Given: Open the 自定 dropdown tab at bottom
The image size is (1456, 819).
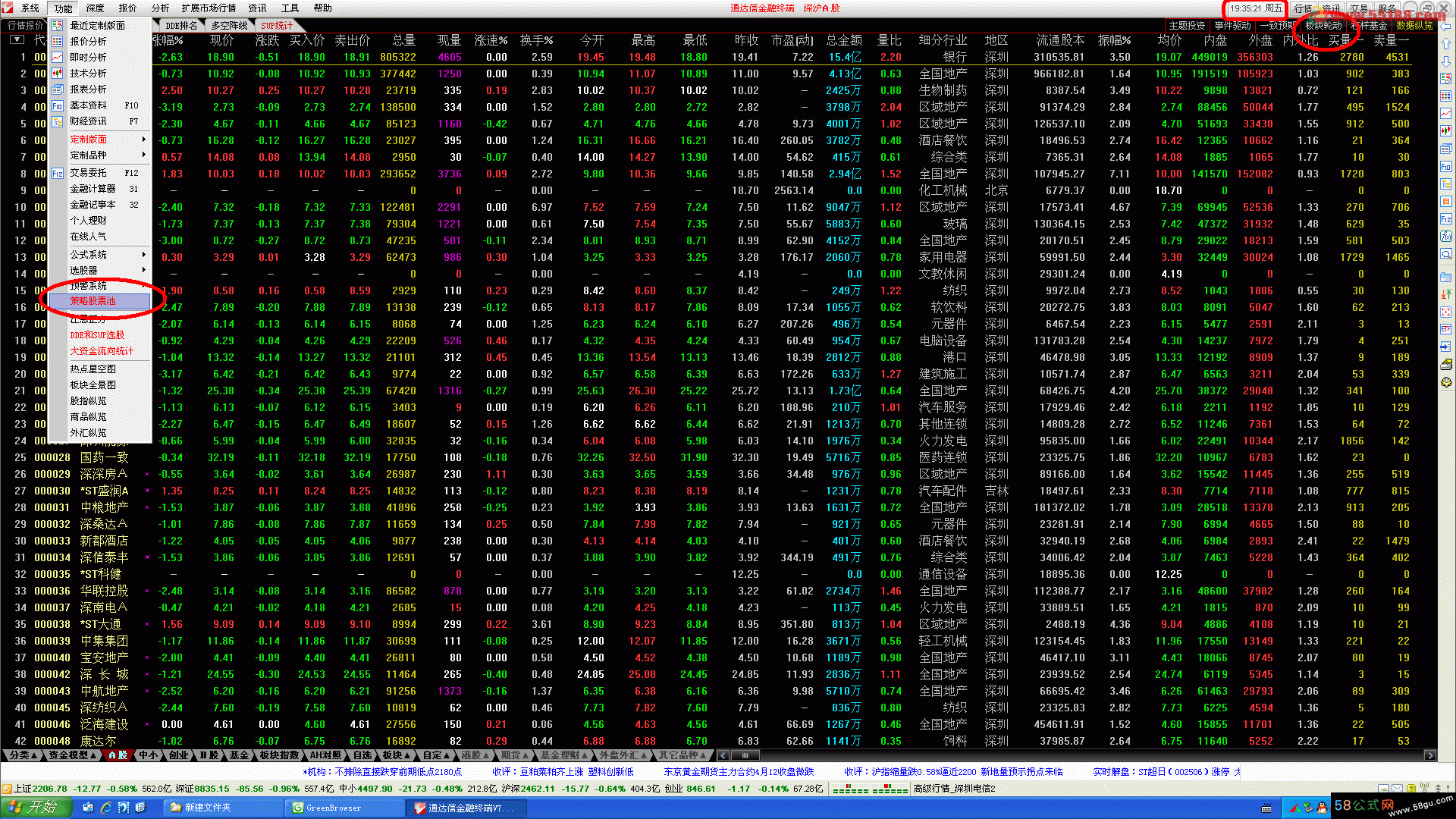Looking at the screenshot, I should (435, 755).
